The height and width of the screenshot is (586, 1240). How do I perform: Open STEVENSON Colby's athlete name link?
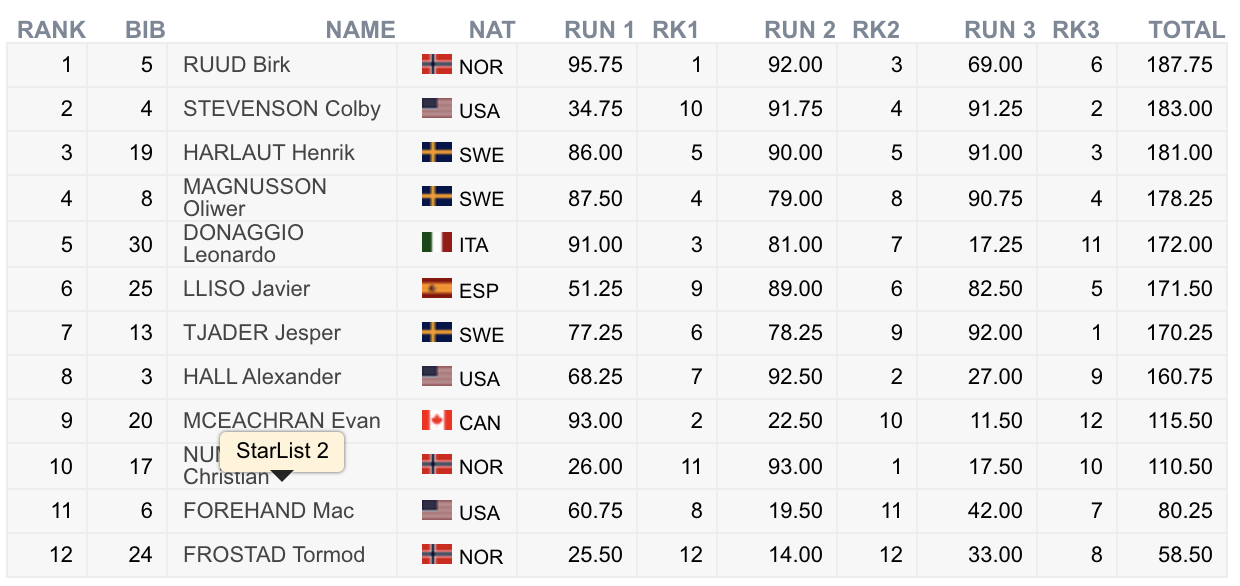[x=282, y=109]
